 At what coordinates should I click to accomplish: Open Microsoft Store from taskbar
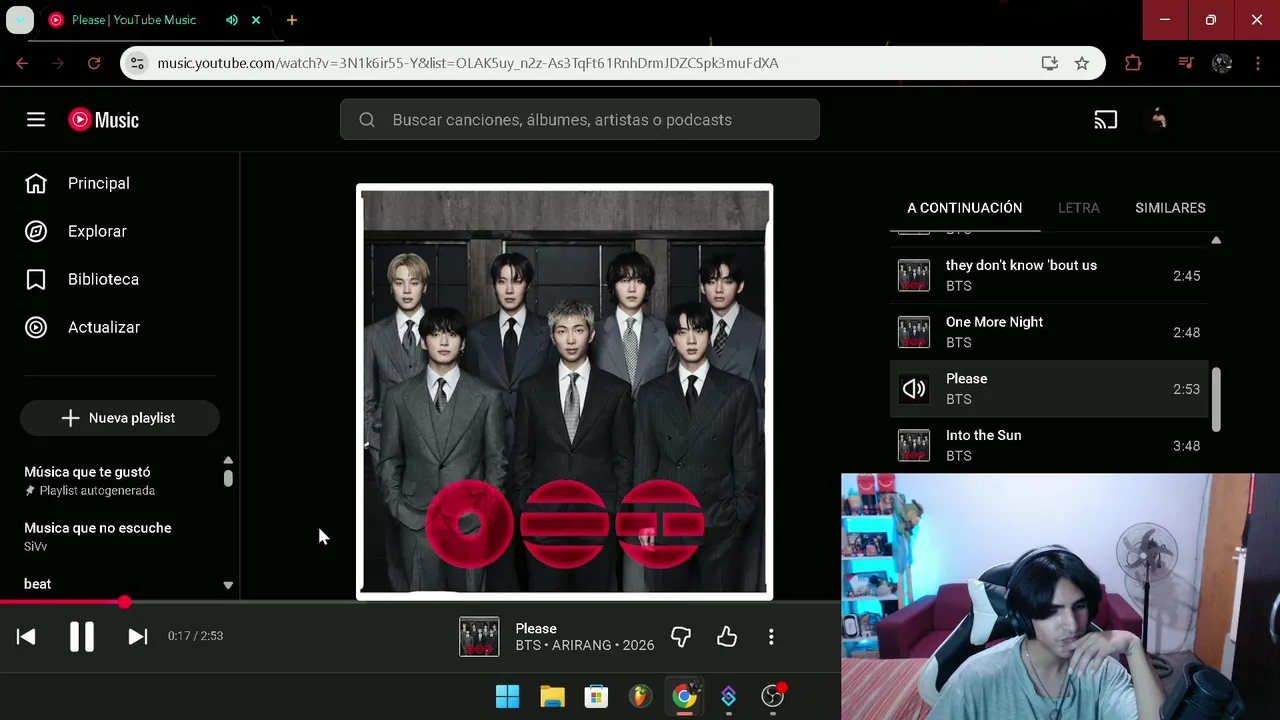click(596, 696)
